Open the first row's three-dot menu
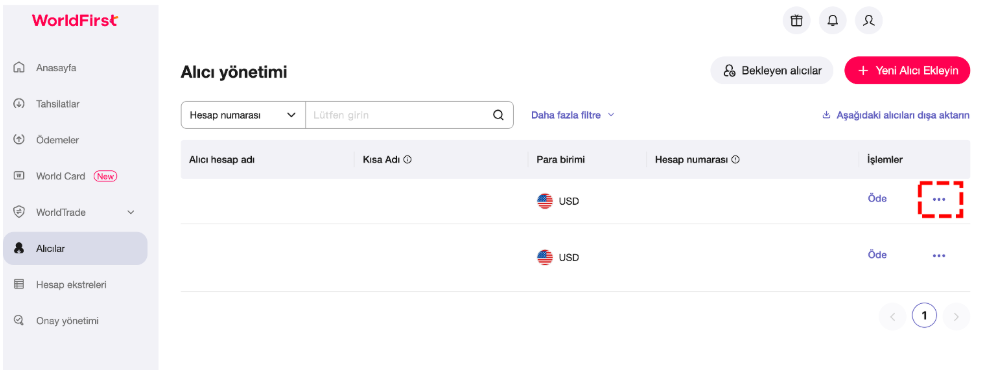This screenshot has height=370, width=986. pos(939,199)
